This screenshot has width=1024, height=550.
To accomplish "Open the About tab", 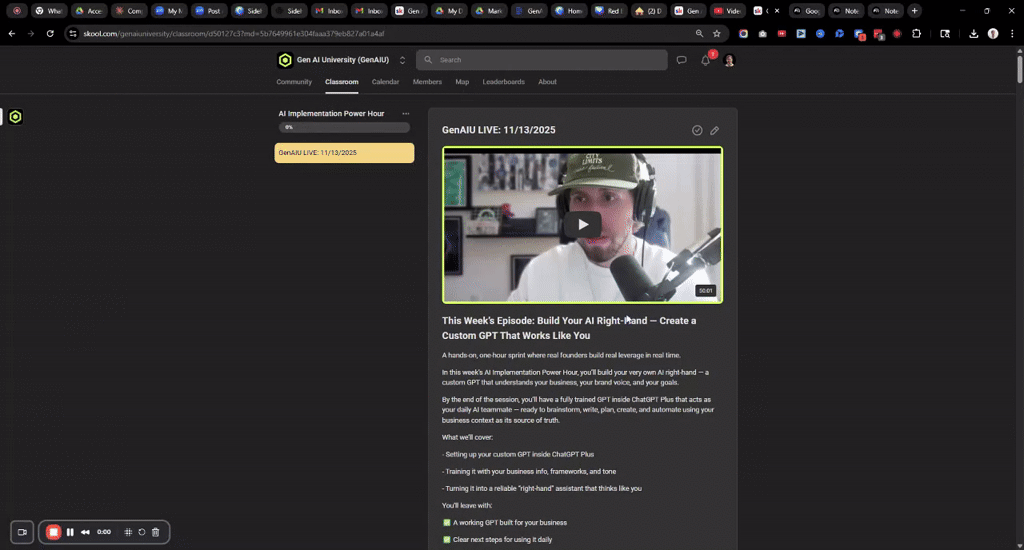I will click(547, 82).
